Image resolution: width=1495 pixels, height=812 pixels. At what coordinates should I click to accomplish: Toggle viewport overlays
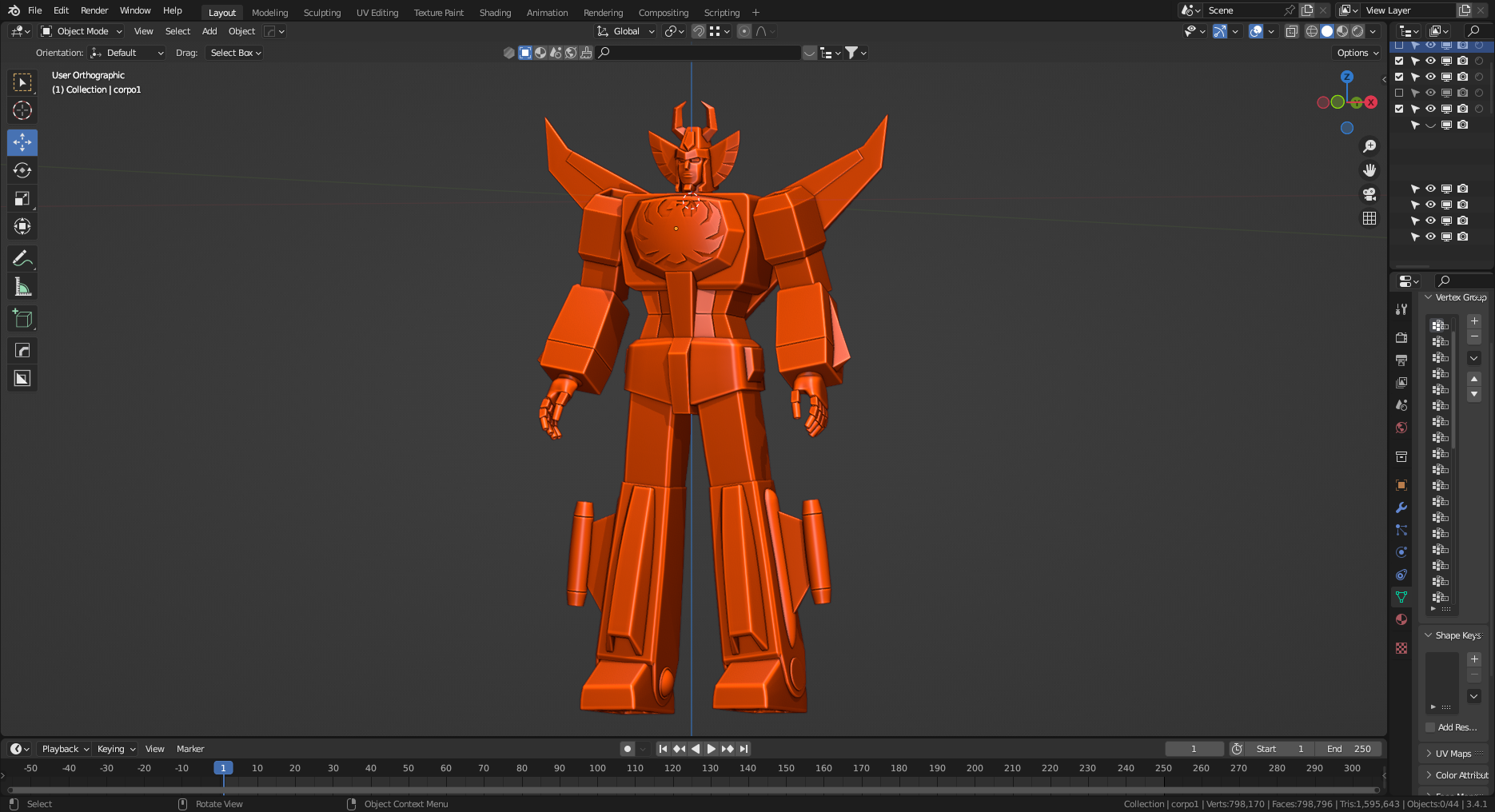click(x=1256, y=31)
